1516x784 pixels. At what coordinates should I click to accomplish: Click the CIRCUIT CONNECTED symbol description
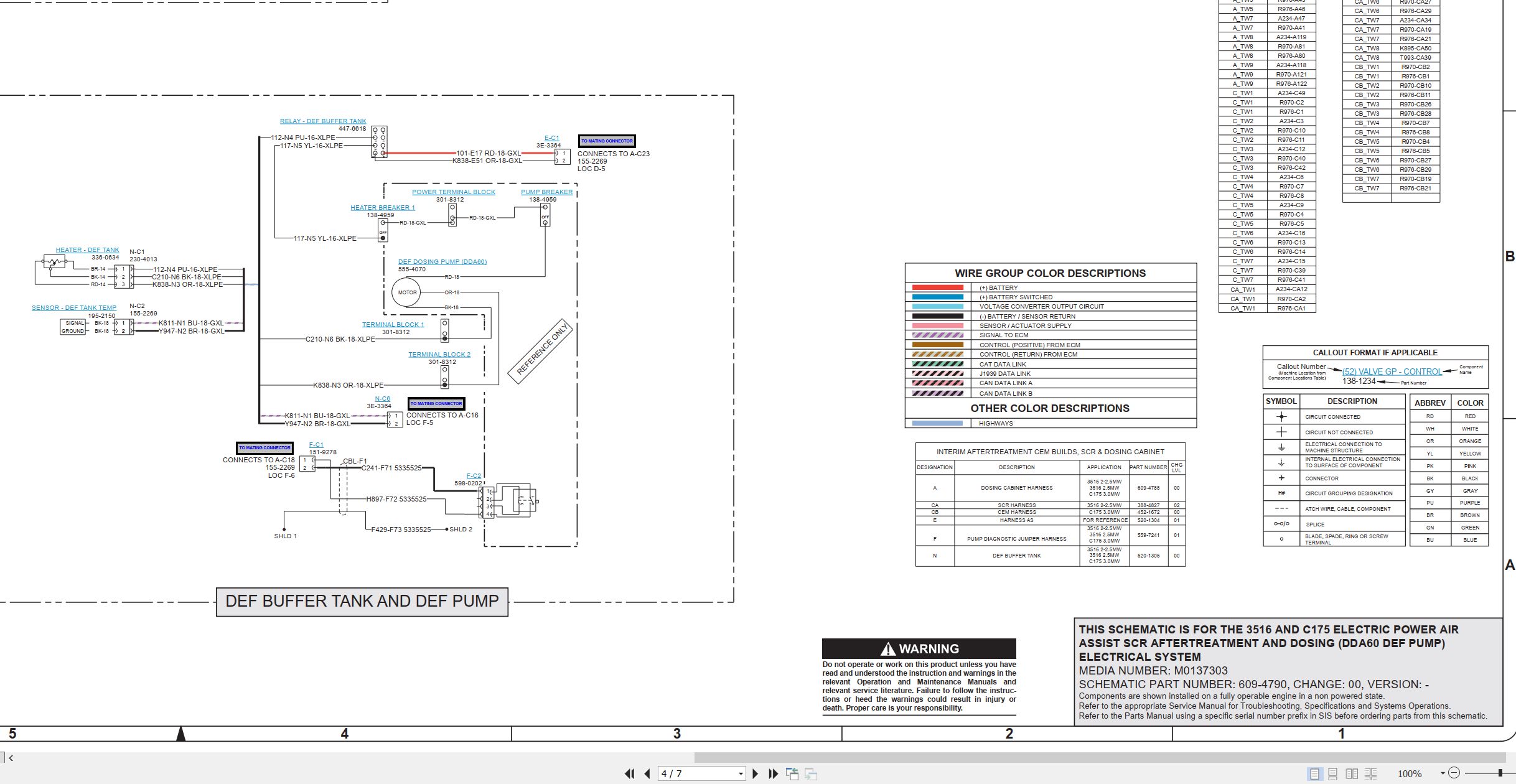1332,417
